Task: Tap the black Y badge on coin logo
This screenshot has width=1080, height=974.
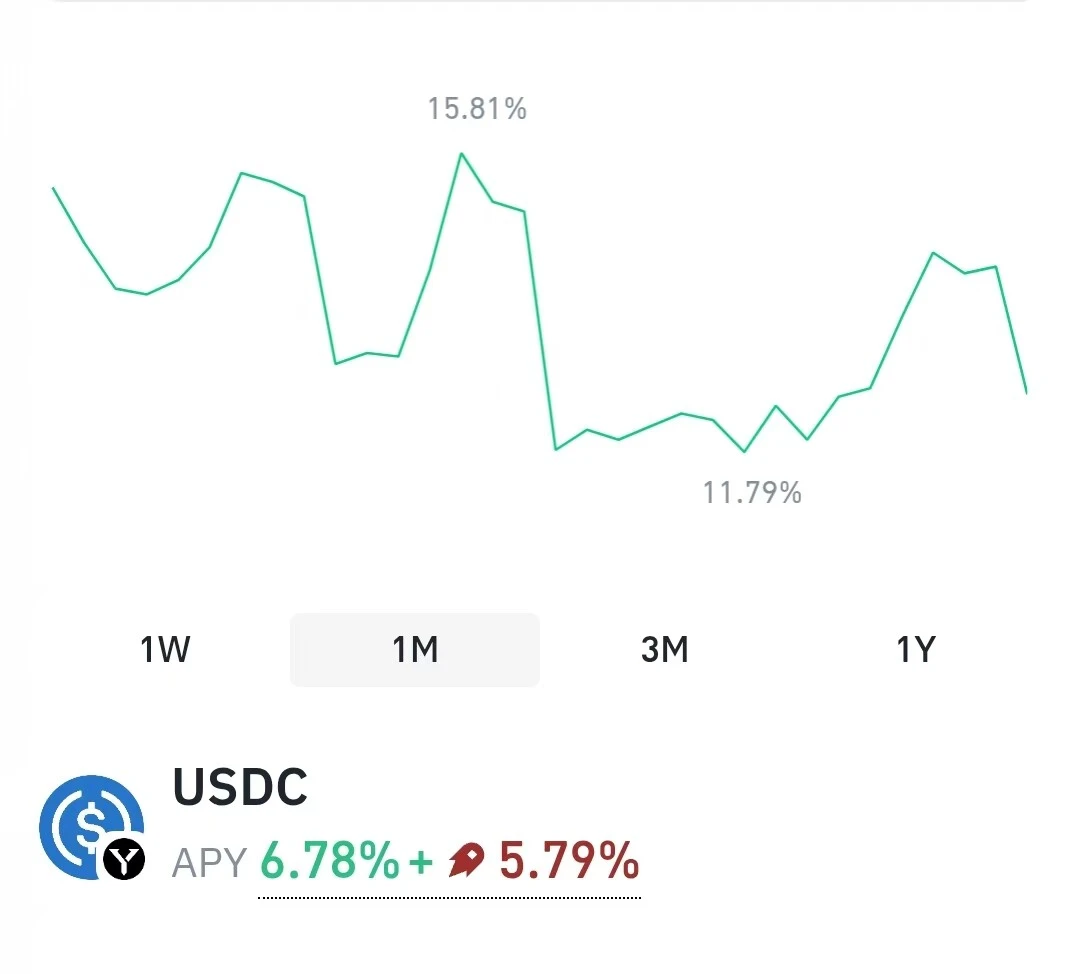Action: 125,859
